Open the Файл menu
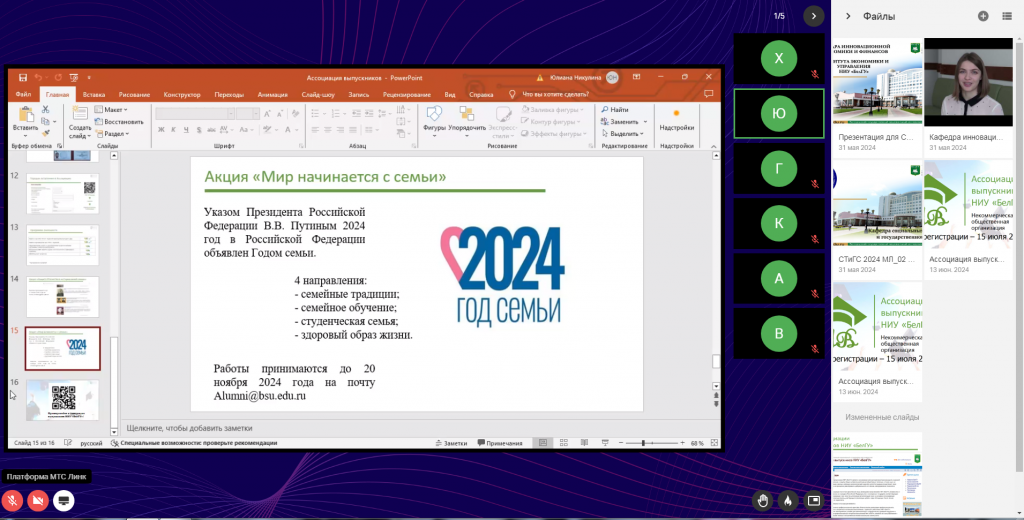This screenshot has height=520, width=1024. point(24,95)
